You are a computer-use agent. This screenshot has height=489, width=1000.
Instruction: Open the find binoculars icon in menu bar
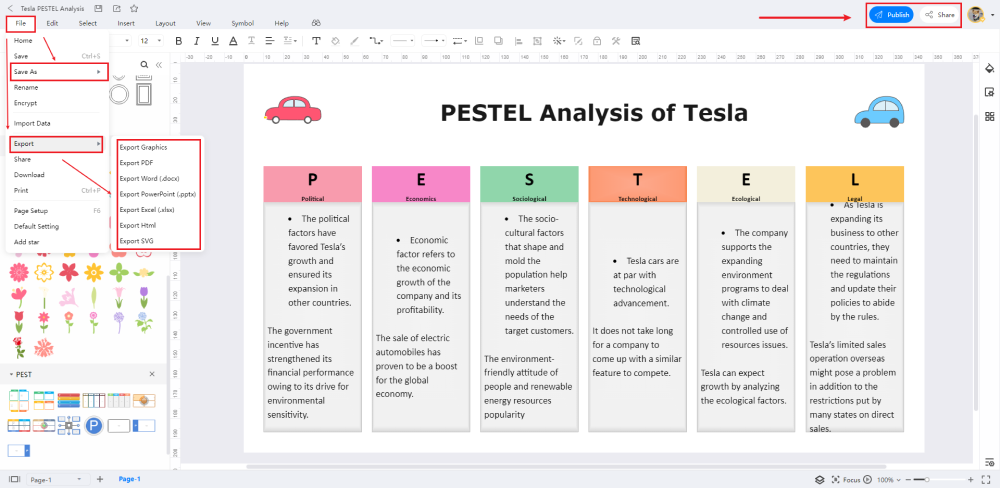tap(316, 24)
